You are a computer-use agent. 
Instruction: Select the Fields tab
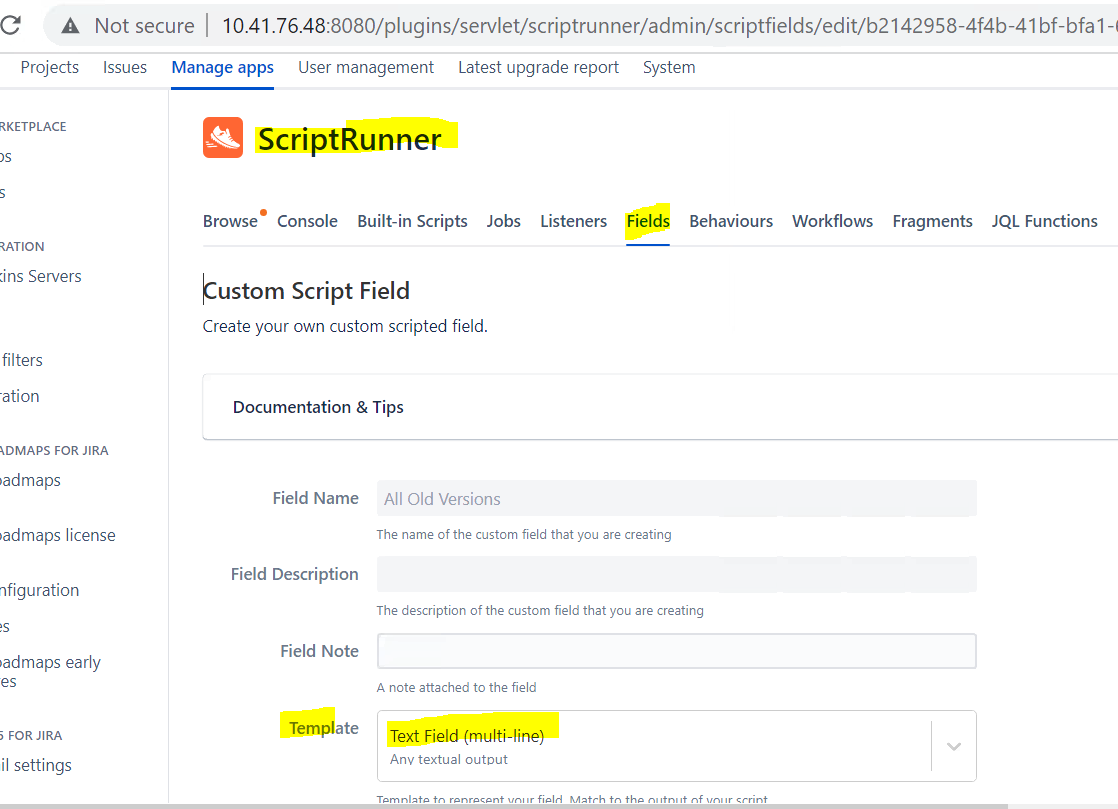point(647,221)
